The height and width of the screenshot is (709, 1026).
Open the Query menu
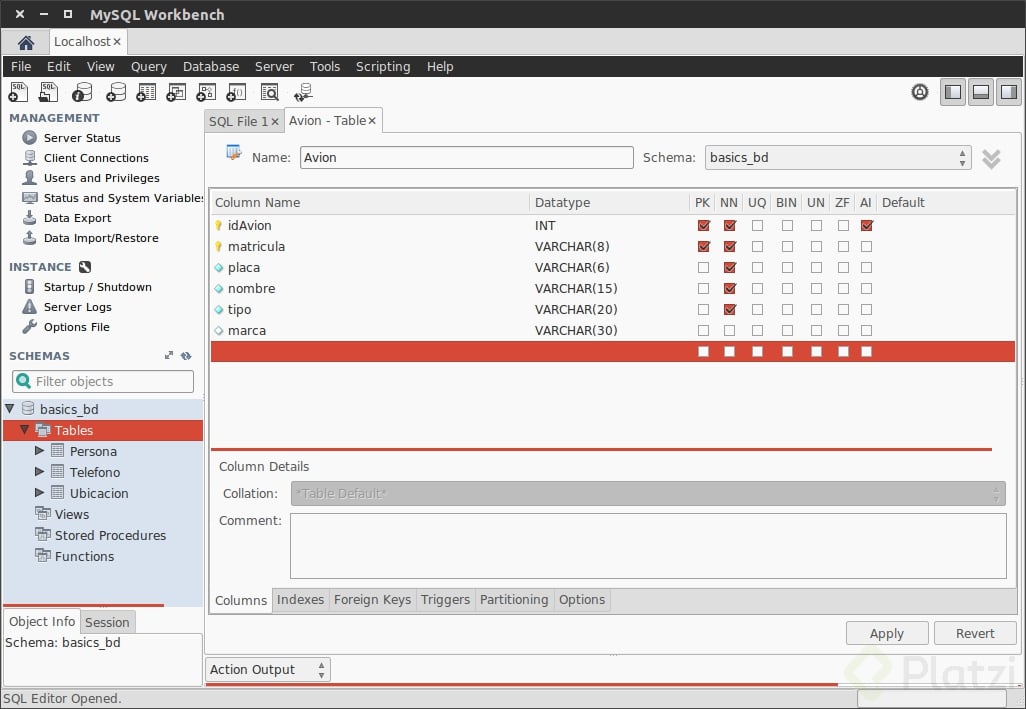149,67
